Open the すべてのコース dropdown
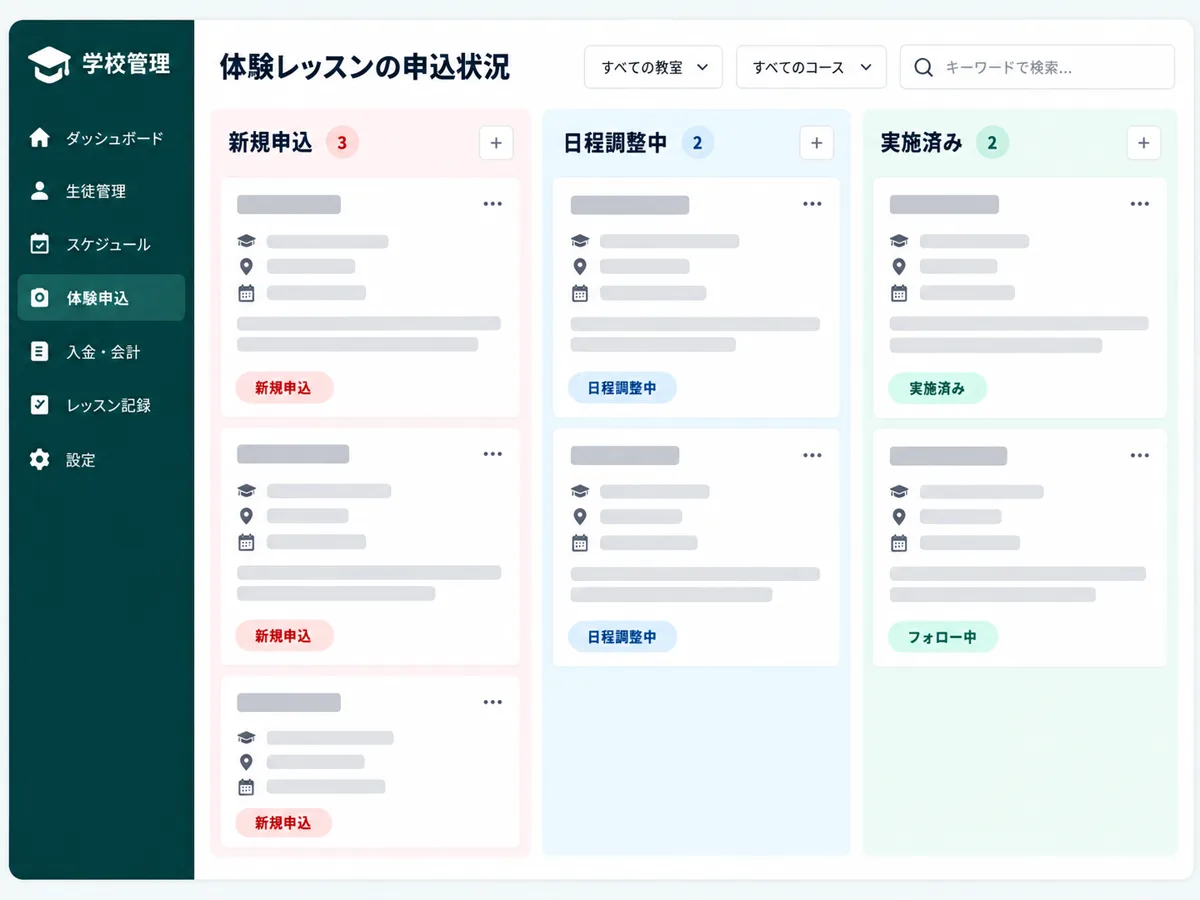The image size is (1200, 900). pos(811,67)
